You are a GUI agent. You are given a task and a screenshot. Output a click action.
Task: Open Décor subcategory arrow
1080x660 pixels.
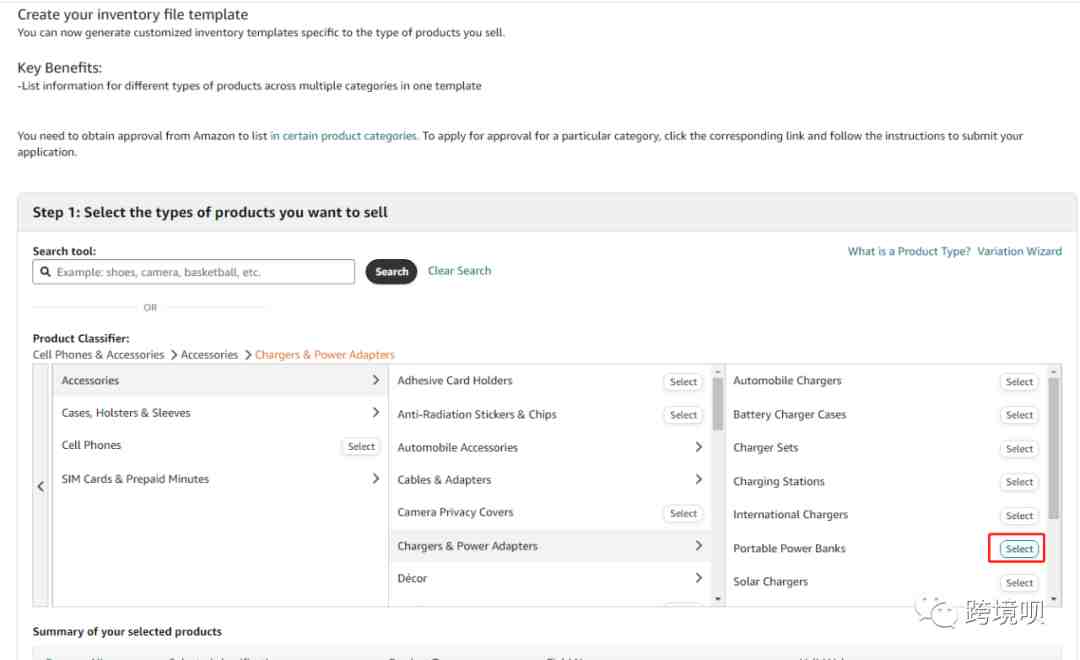[x=698, y=578]
